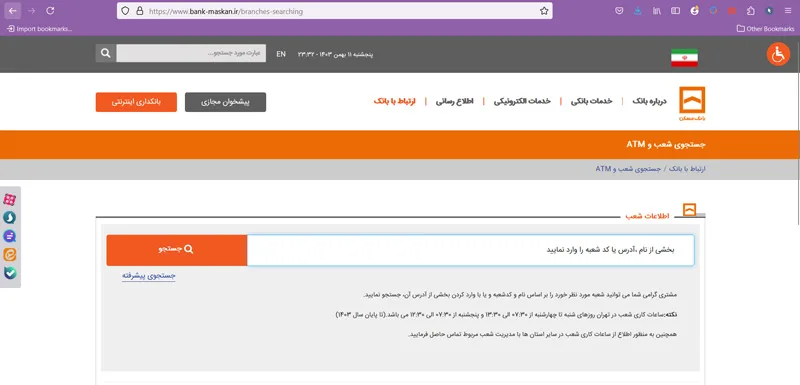Show site security padlock info

coord(139,11)
